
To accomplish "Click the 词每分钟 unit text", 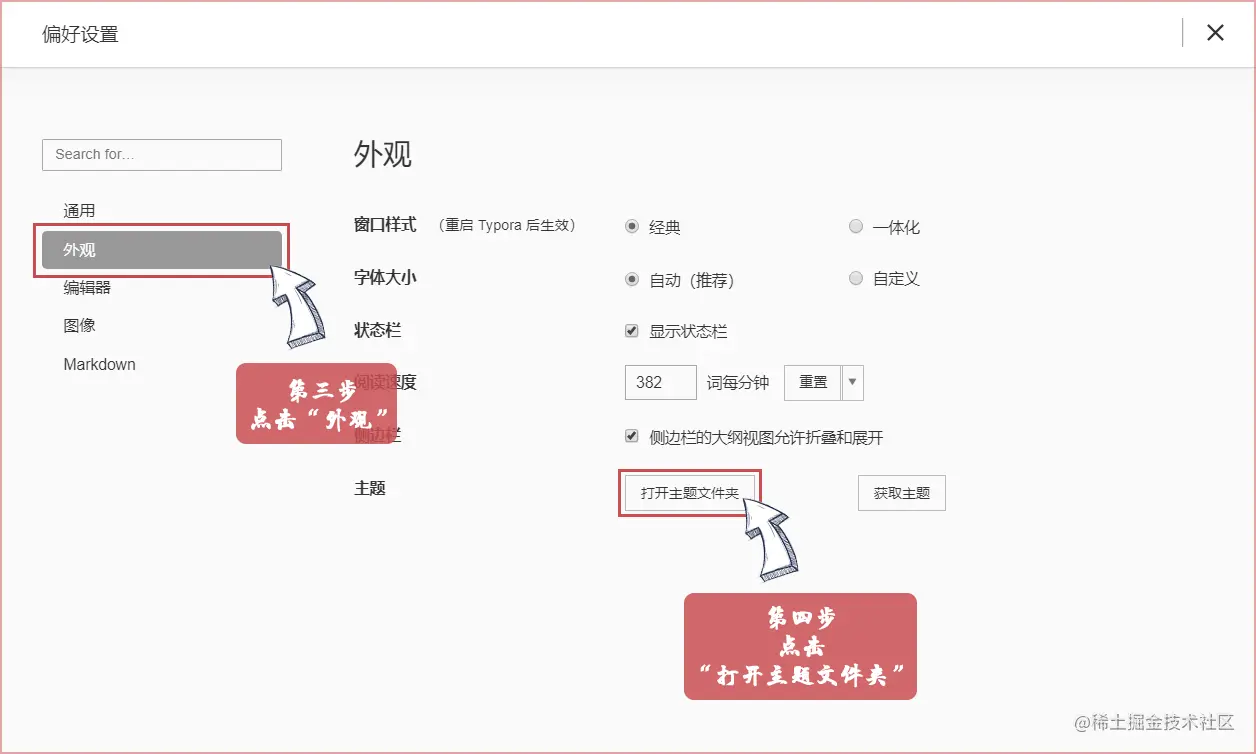I will pyautogui.click(x=738, y=383).
